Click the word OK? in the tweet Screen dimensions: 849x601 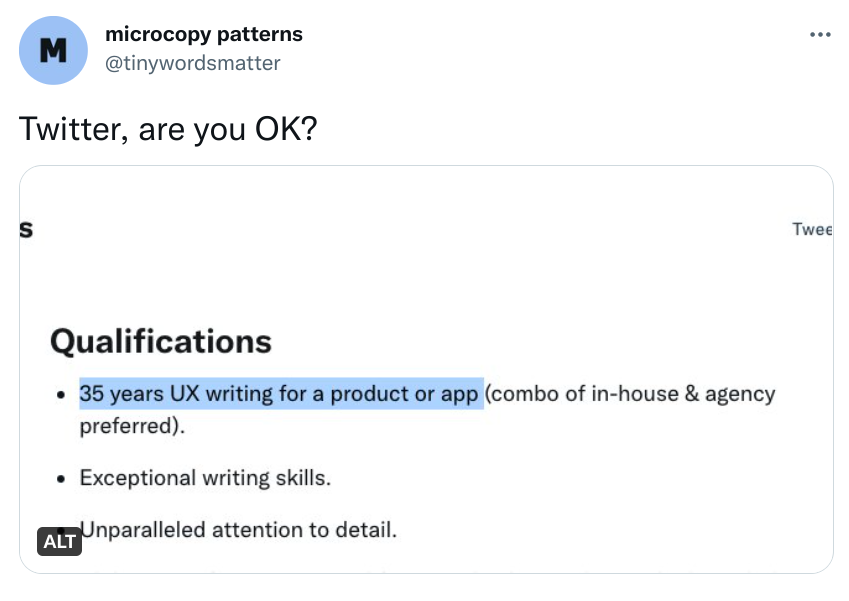[286, 129]
